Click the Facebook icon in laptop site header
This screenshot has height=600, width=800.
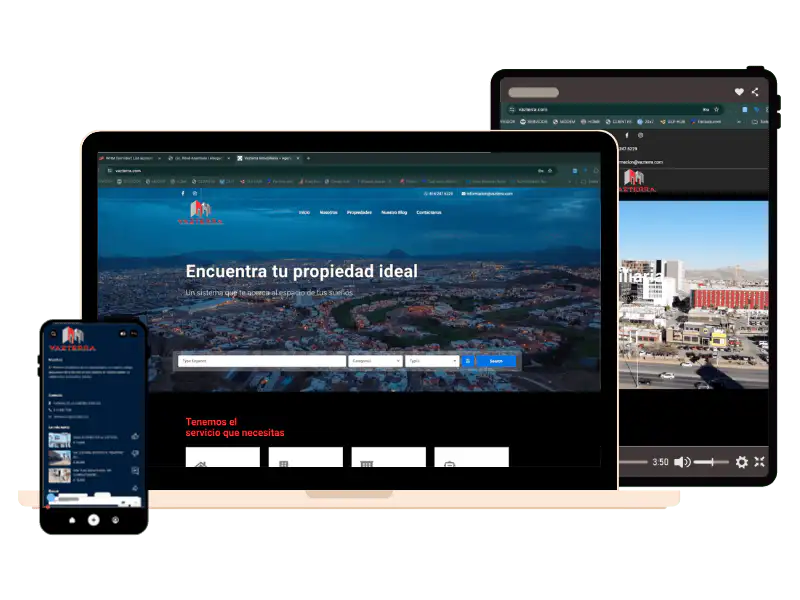click(x=183, y=193)
